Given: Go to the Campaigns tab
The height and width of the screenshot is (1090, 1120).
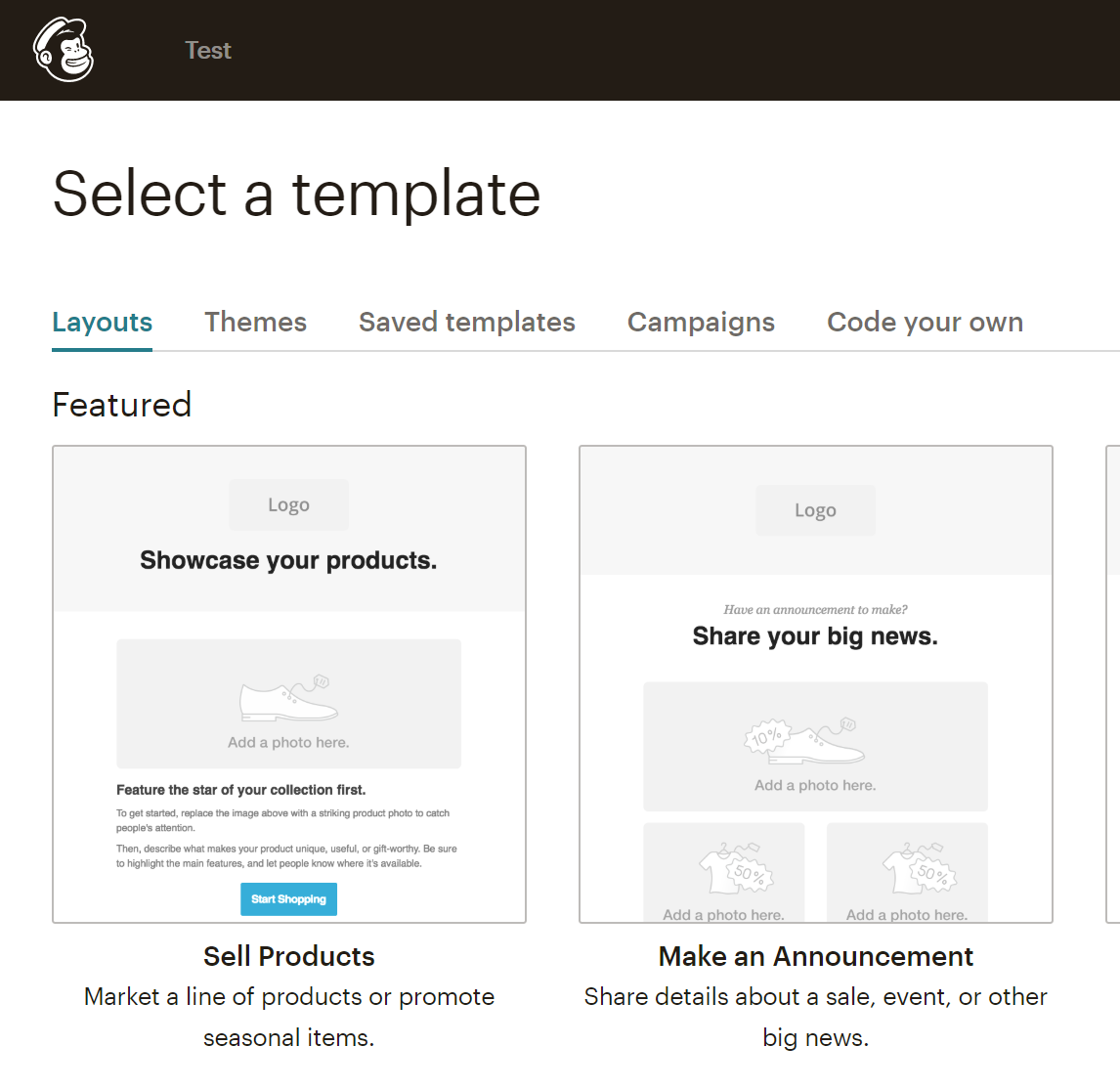Looking at the screenshot, I should [701, 322].
